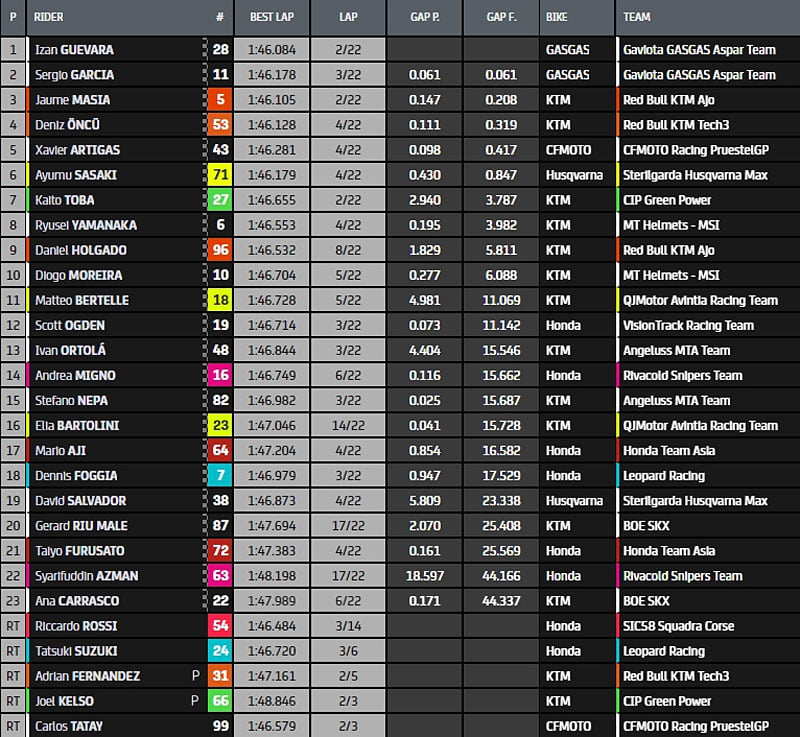Click the TEAM column header
Screen dimensions: 800x737
pyautogui.click(x=637, y=17)
